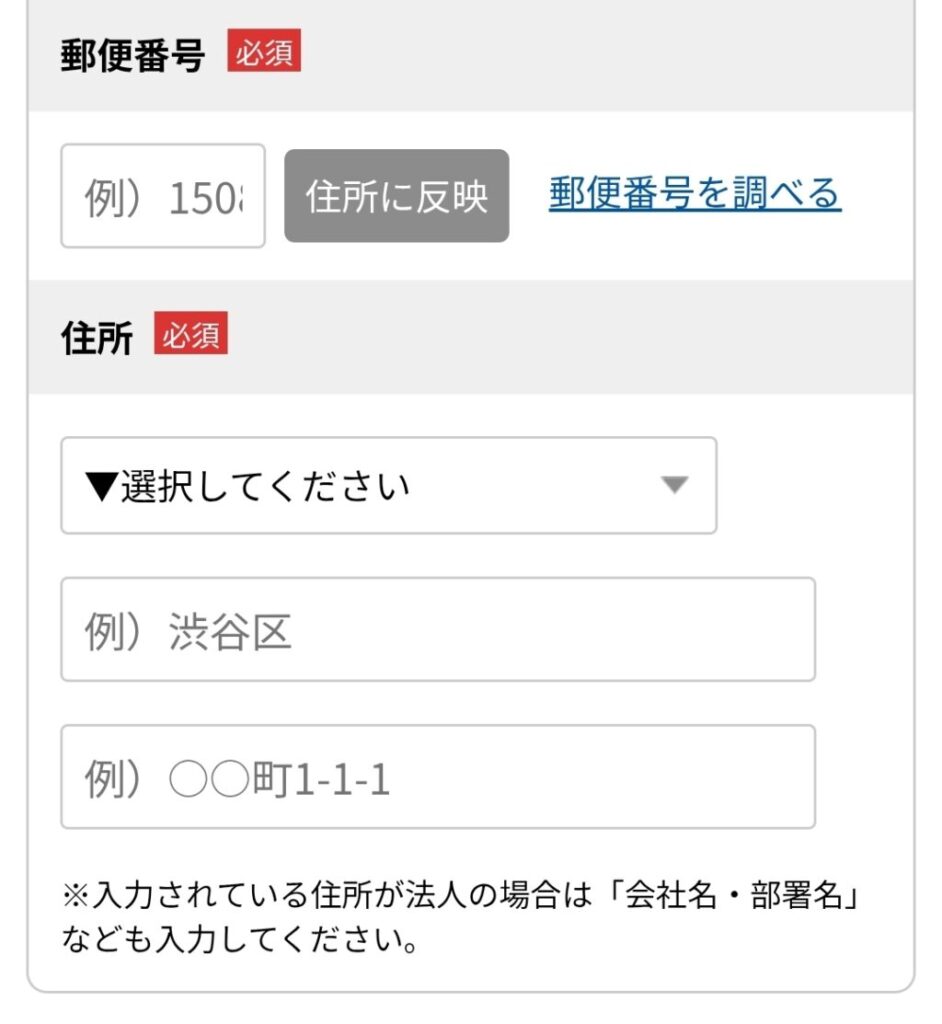Open the ▼選択してください prefecture dropdown

(388, 486)
